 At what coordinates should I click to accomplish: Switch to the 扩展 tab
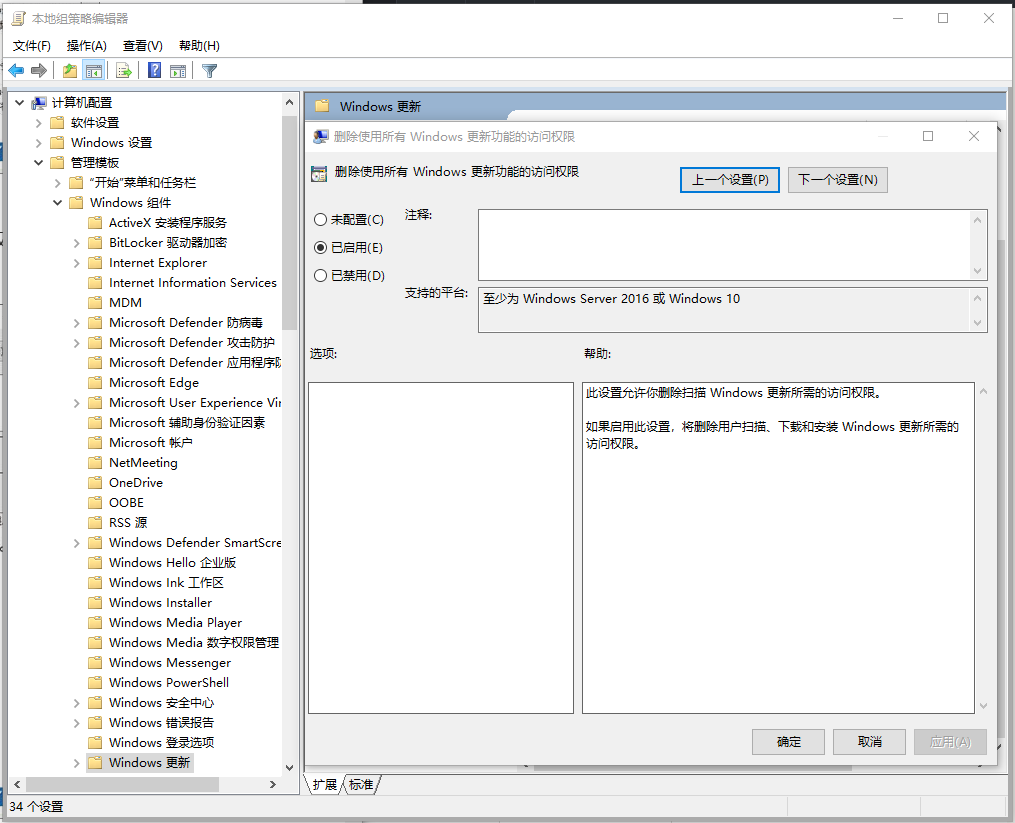(324, 785)
